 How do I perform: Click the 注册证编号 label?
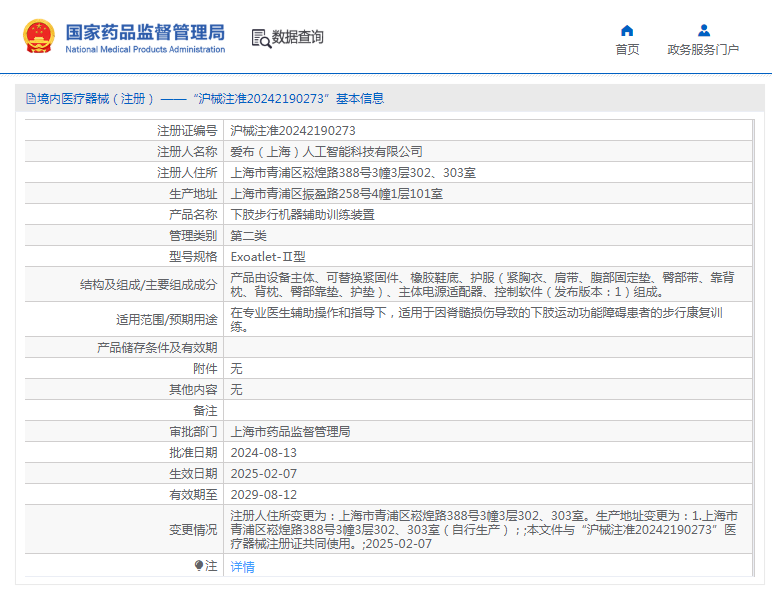pyautogui.click(x=187, y=130)
